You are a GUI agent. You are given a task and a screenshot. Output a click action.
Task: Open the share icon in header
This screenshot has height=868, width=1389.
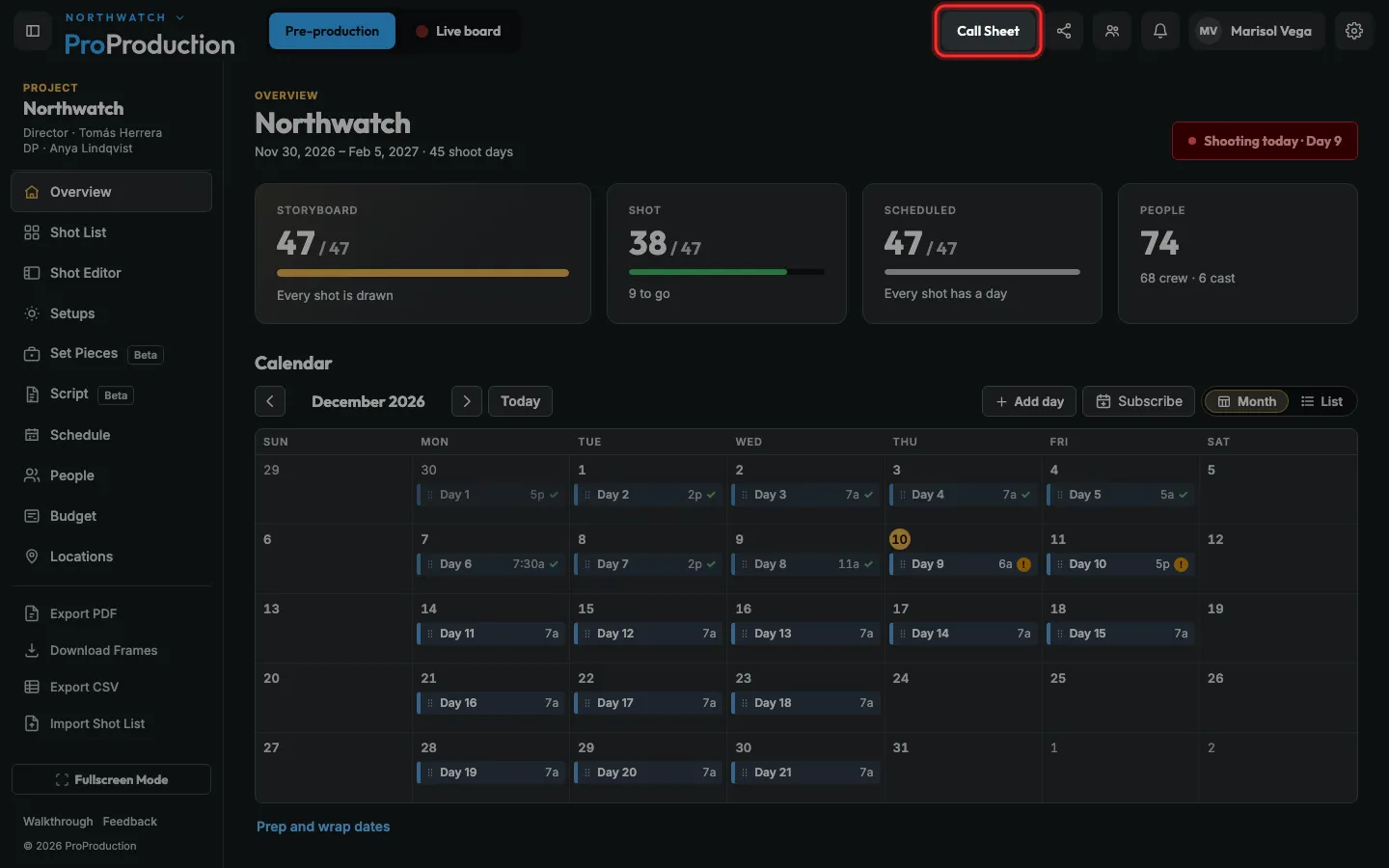(x=1064, y=31)
